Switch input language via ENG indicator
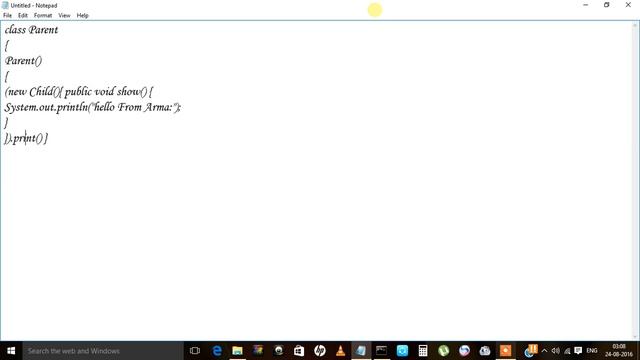This screenshot has height=360, width=640. click(592, 351)
